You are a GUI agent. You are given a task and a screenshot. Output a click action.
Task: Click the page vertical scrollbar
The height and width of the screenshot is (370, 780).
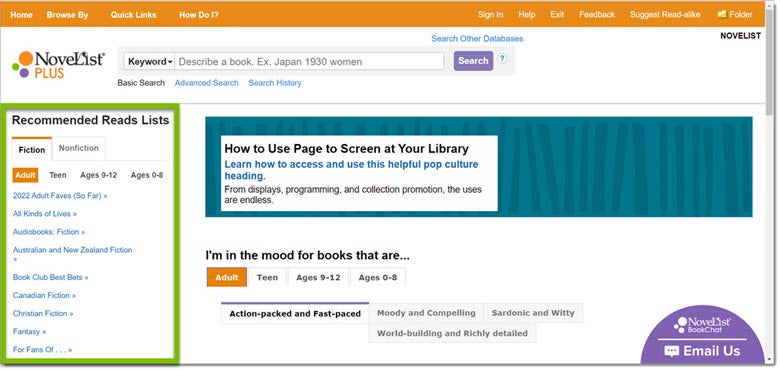(x=770, y=184)
